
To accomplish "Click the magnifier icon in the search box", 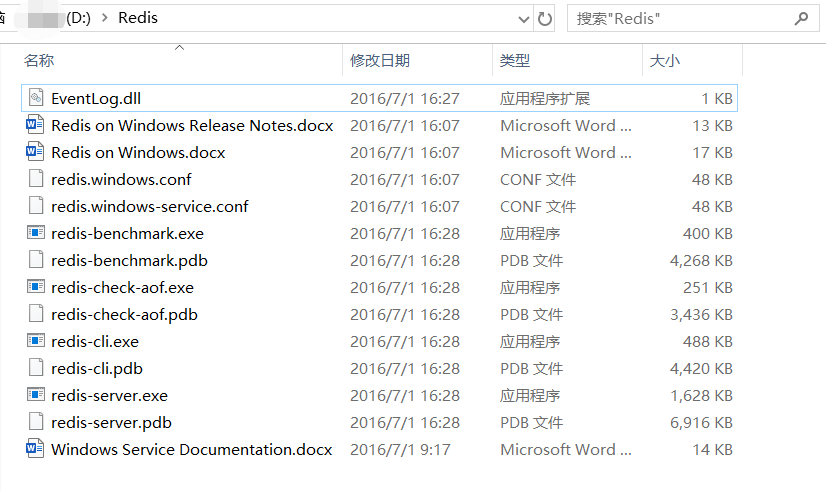I will 801,18.
